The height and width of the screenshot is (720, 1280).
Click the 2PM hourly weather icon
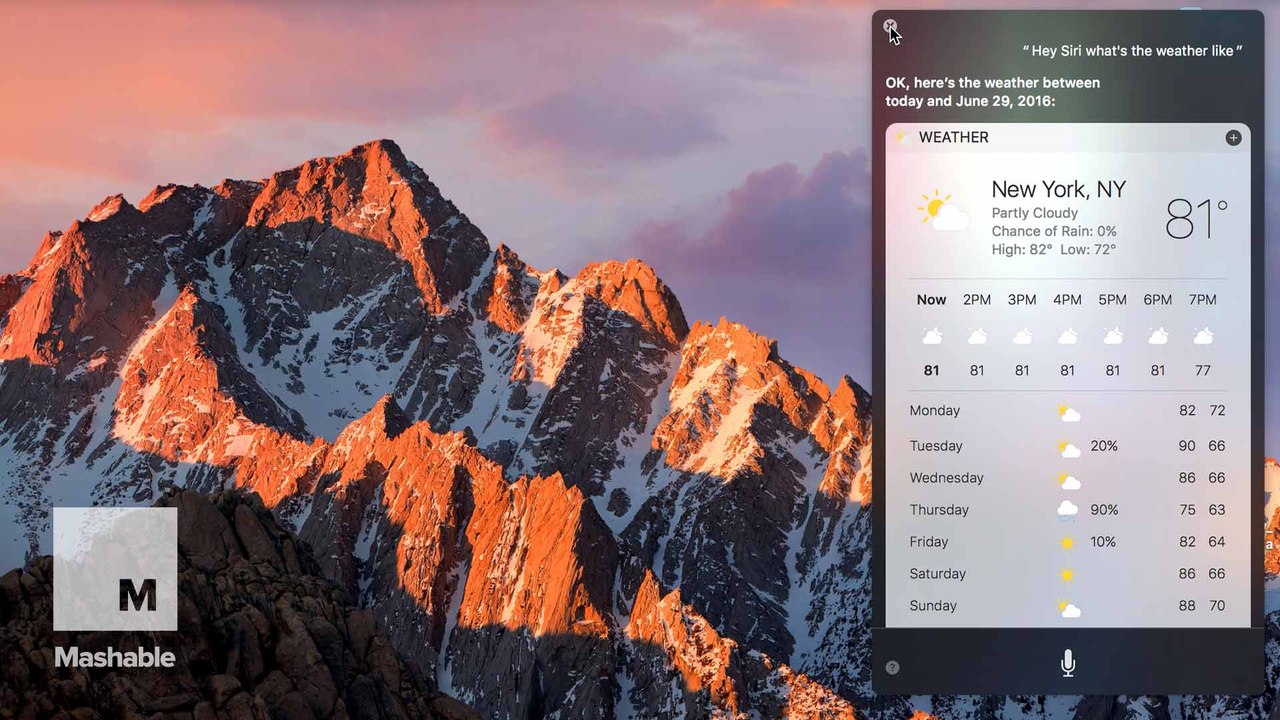click(x=977, y=336)
